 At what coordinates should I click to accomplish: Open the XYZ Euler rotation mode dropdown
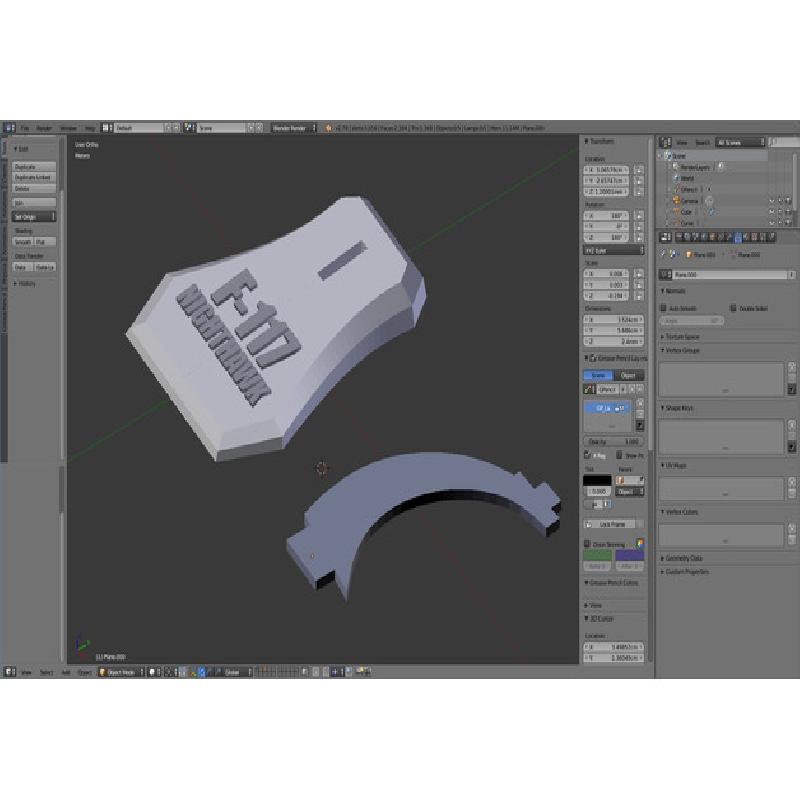coord(613,251)
